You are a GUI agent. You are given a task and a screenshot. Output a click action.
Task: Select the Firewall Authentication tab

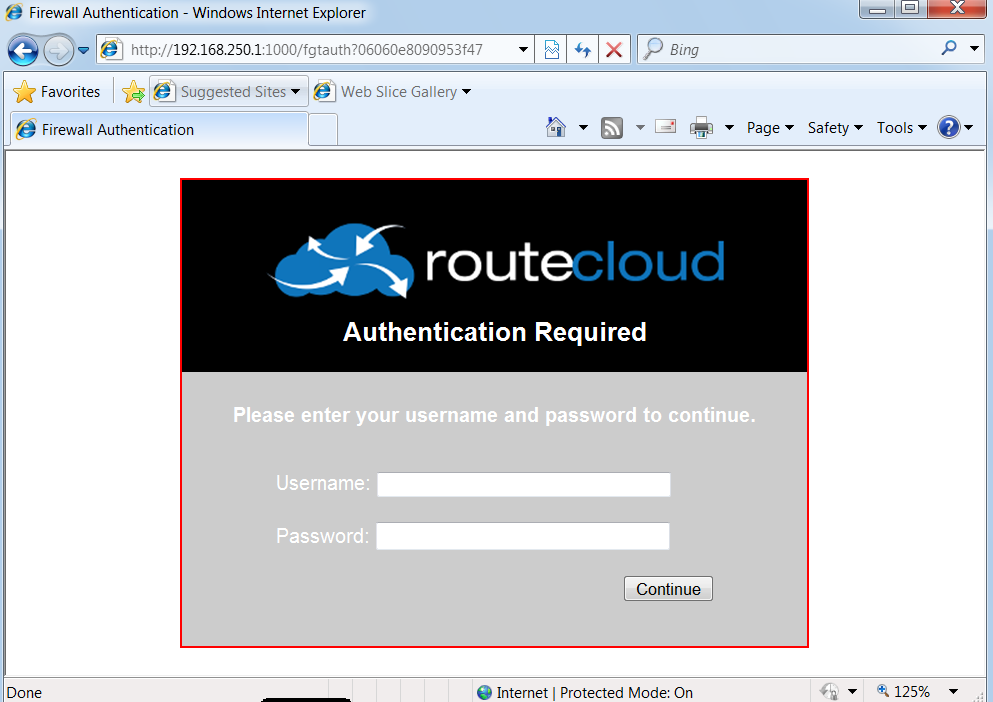tap(159, 129)
